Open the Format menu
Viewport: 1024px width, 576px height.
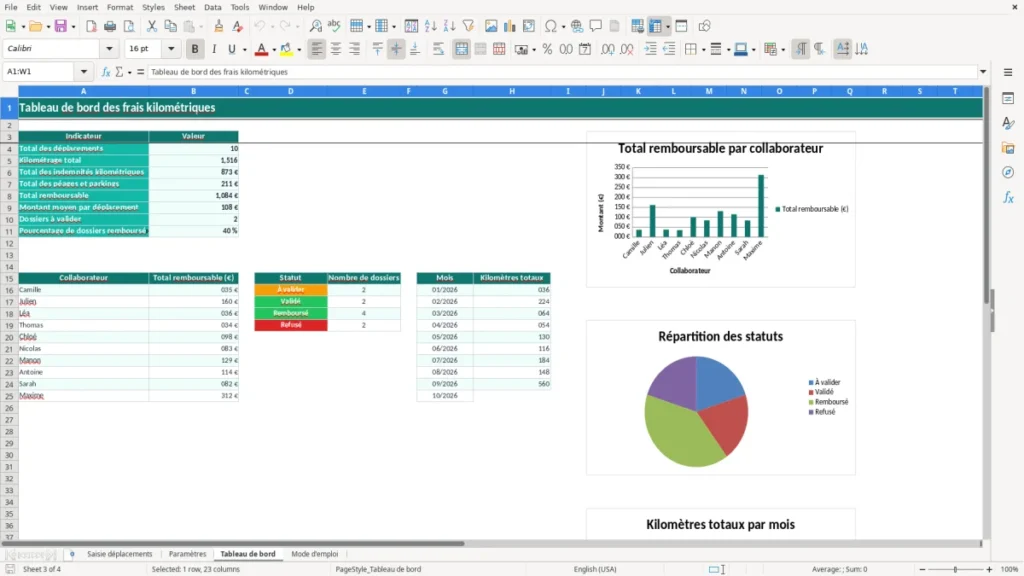click(120, 7)
